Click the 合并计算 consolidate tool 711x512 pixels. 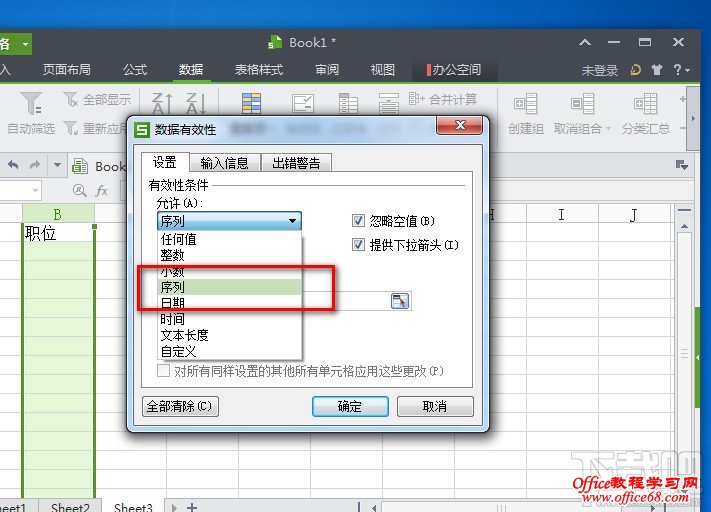pos(443,99)
